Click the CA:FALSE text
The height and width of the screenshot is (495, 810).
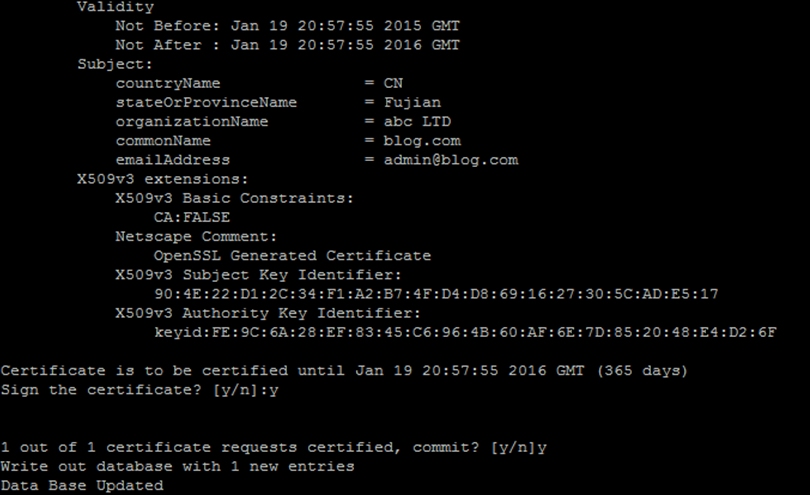pos(192,217)
